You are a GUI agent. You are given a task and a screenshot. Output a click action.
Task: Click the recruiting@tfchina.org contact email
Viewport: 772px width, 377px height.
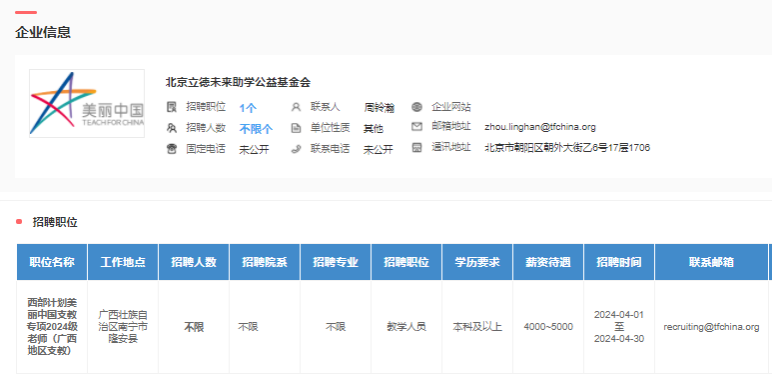pyautogui.click(x=711, y=327)
